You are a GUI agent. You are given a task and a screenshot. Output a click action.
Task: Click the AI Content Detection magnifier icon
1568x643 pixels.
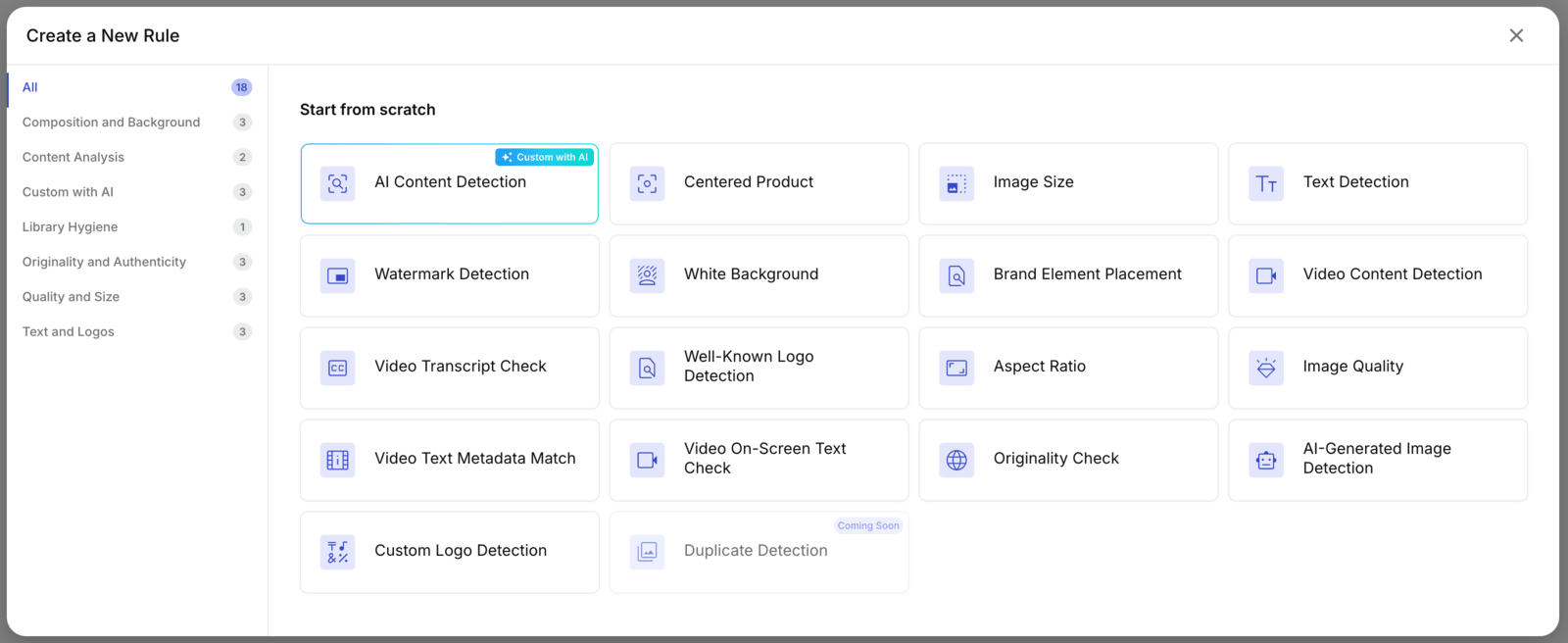pyautogui.click(x=338, y=183)
